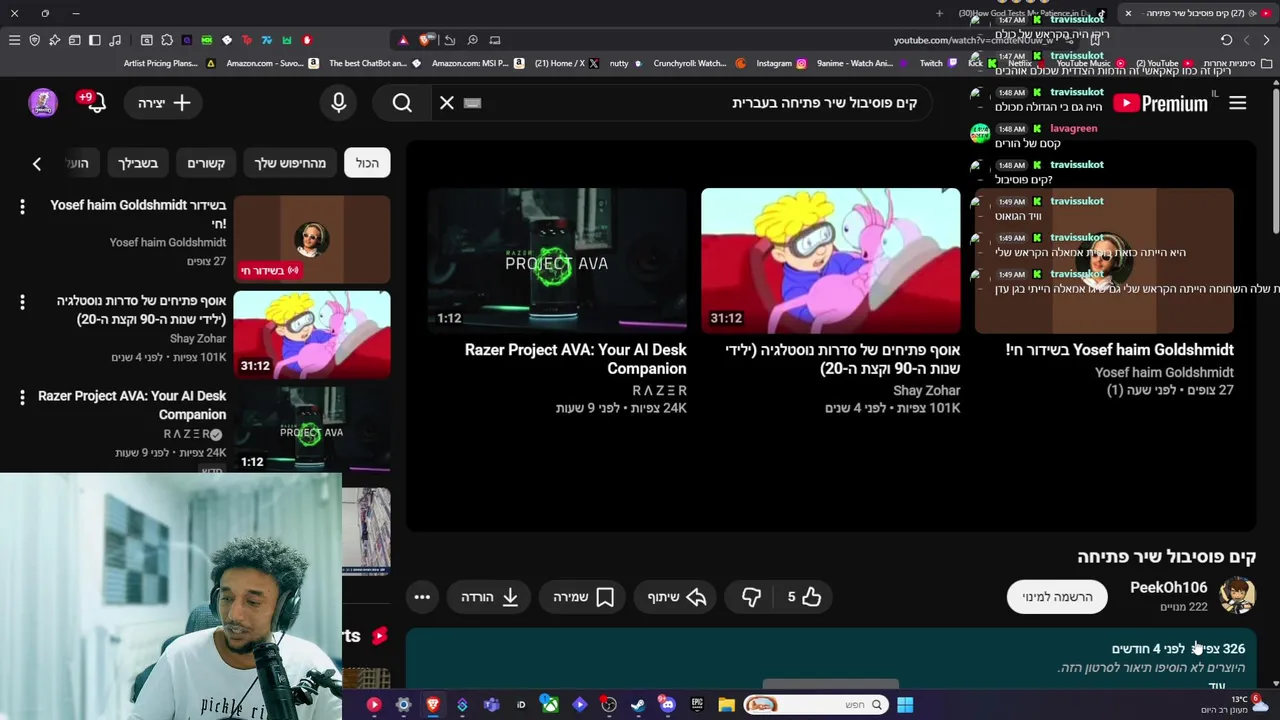Go to the YouTube Premium home logo

[1161, 103]
